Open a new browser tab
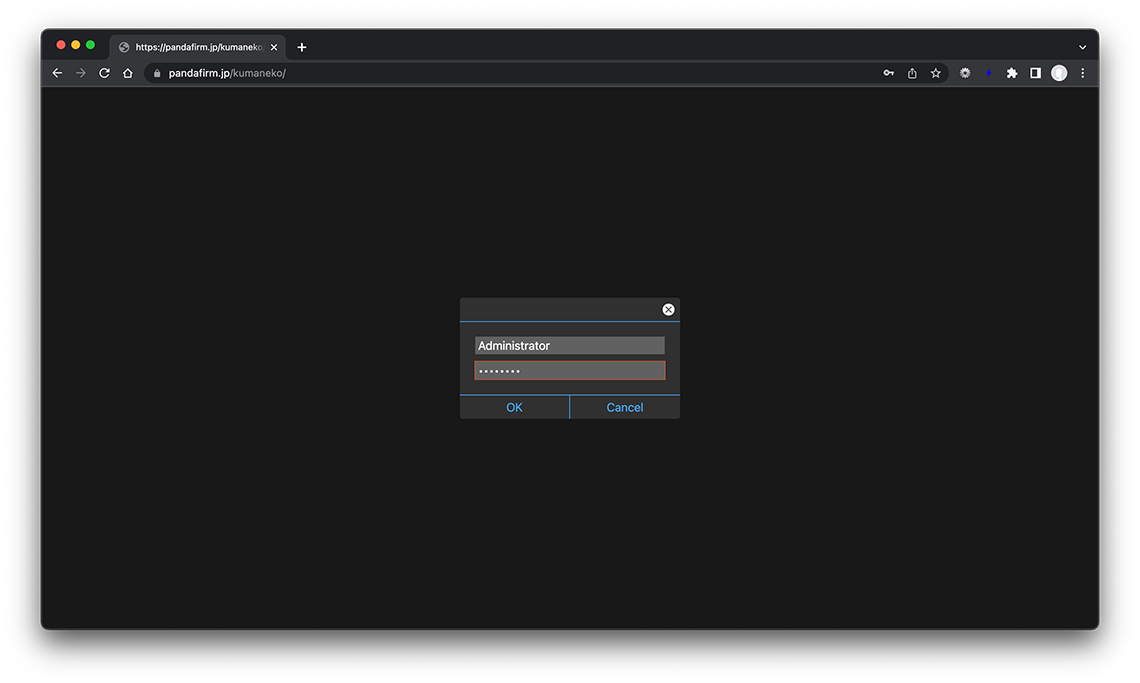The image size is (1140, 683). point(302,47)
